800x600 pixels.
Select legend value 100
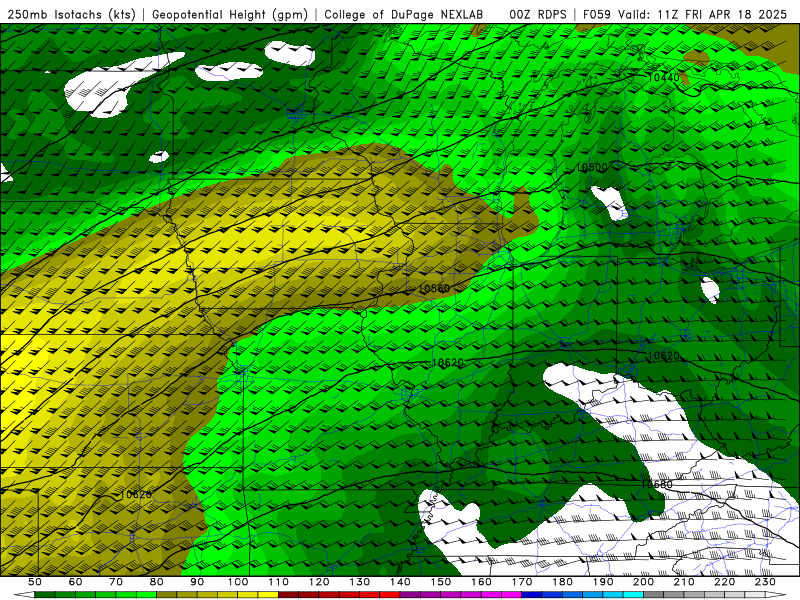pyautogui.click(x=238, y=582)
